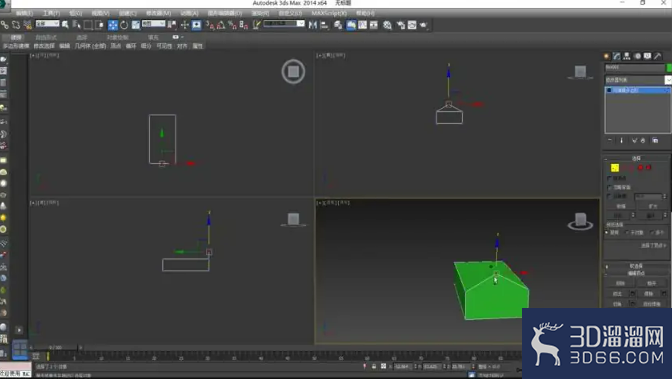The width and height of the screenshot is (672, 379).
Task: Open the Rendered Frame Window
Action: tap(412, 25)
